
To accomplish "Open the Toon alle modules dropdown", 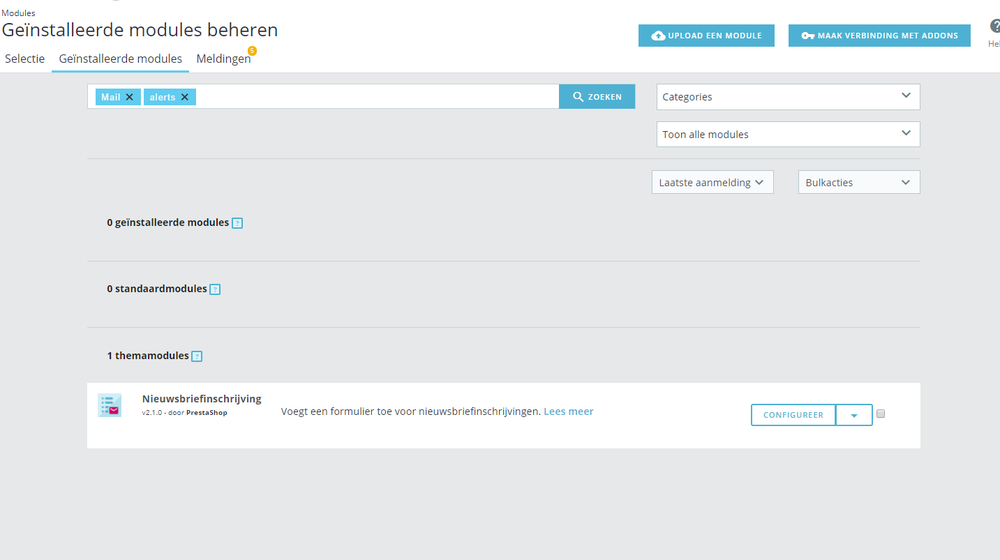I will coord(788,135).
